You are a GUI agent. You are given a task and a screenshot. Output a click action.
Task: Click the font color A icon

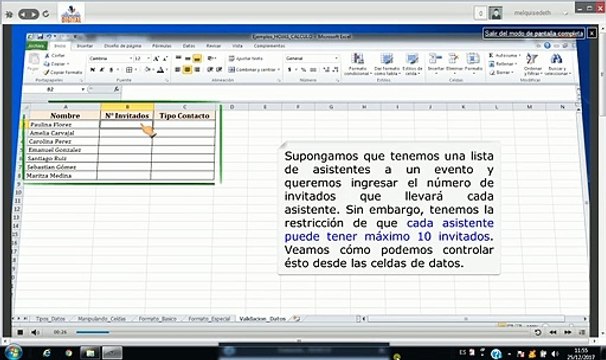[x=160, y=70]
